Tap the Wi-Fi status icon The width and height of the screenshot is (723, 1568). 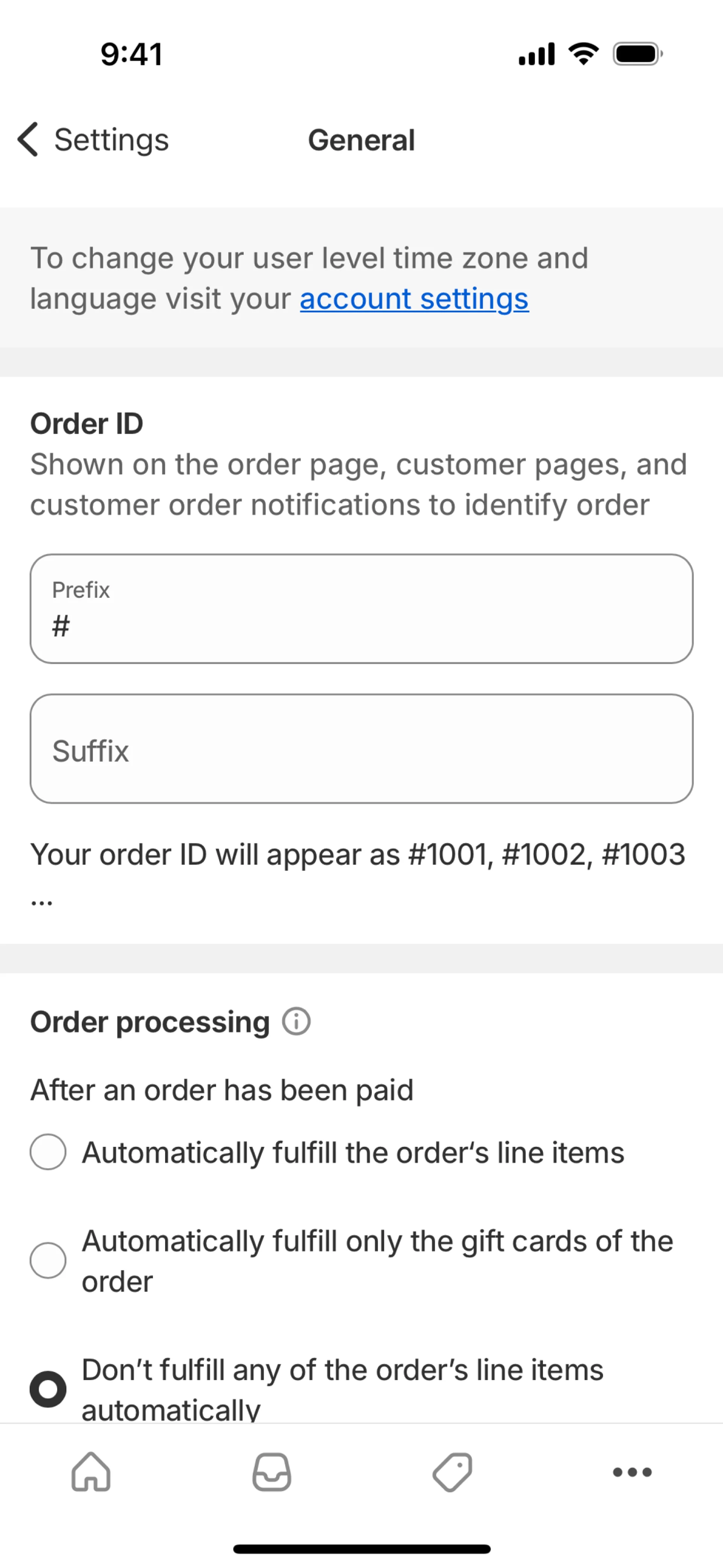[584, 54]
